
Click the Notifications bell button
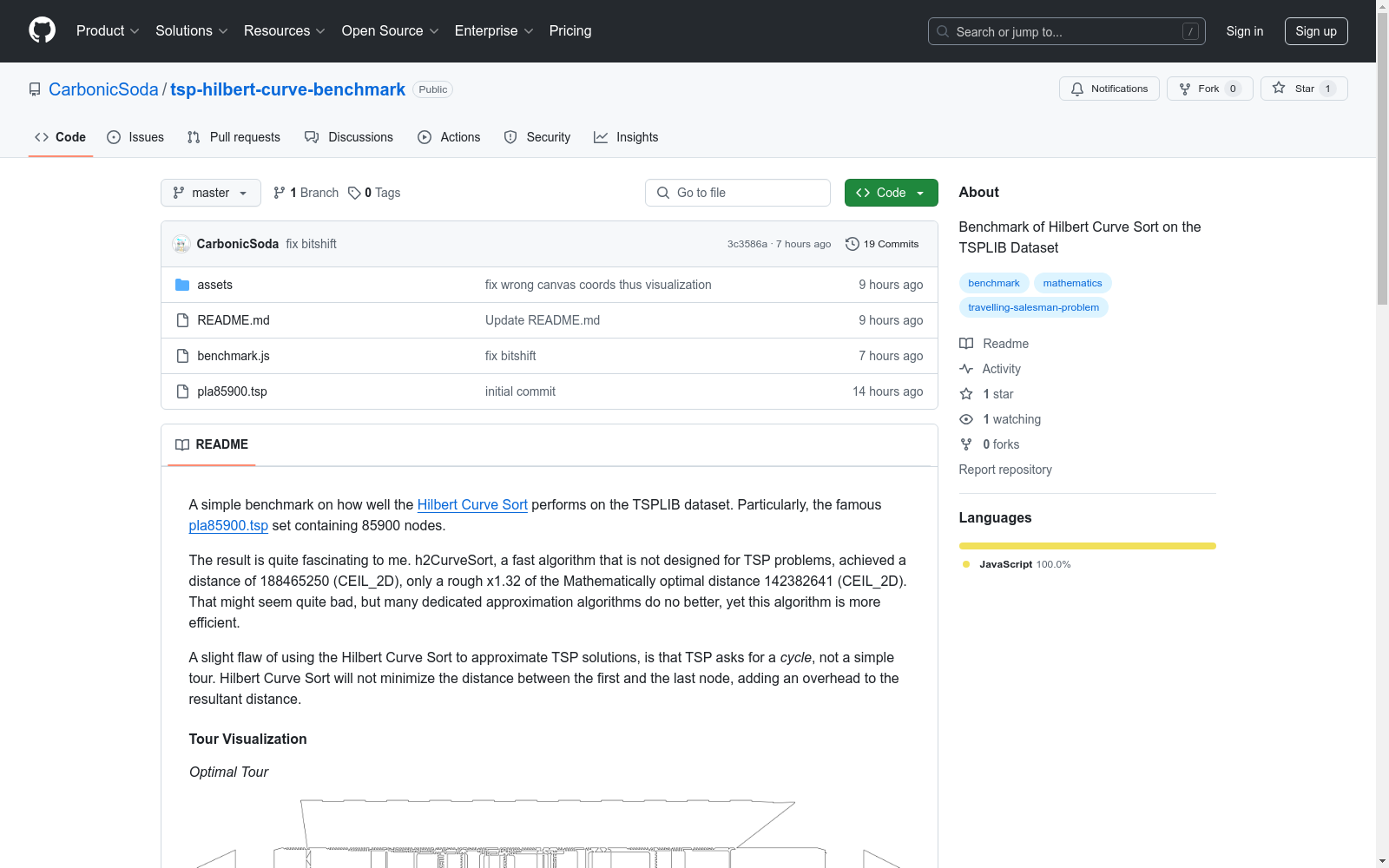point(1109,89)
